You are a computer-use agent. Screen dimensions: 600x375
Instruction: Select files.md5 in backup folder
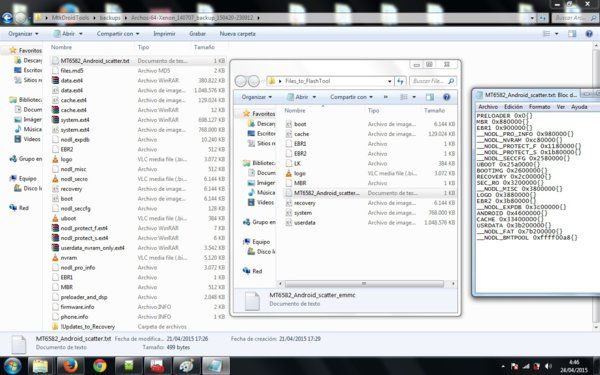point(72,70)
